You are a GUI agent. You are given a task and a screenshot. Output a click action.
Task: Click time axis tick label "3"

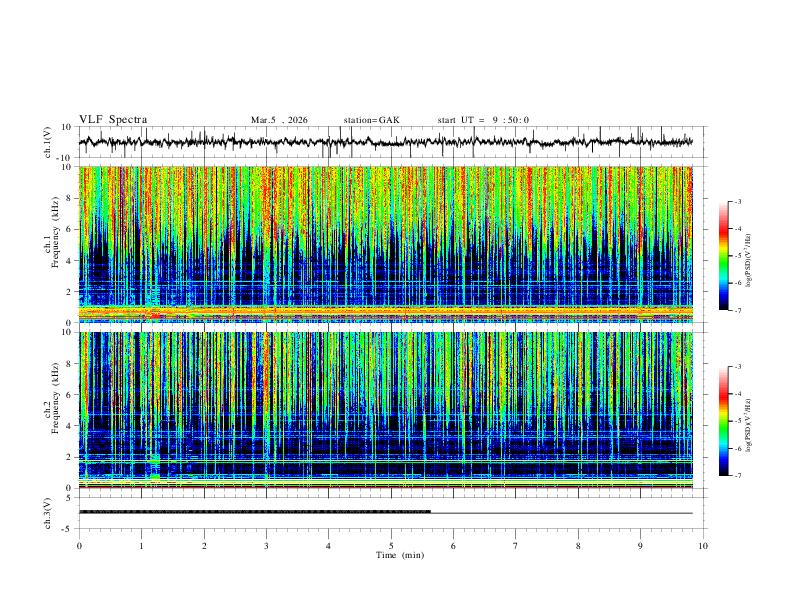(x=266, y=546)
